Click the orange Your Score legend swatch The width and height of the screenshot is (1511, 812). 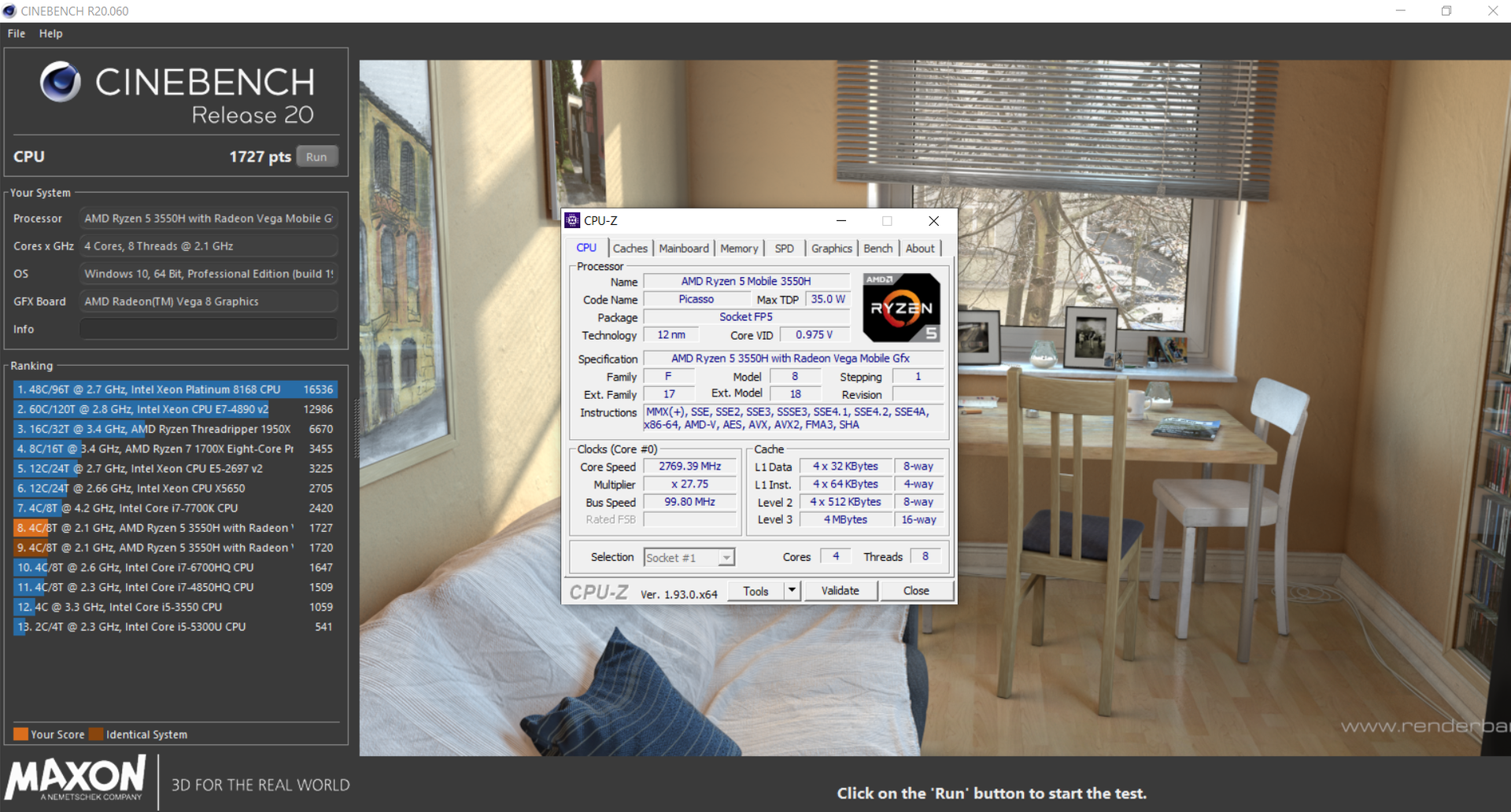point(21,734)
